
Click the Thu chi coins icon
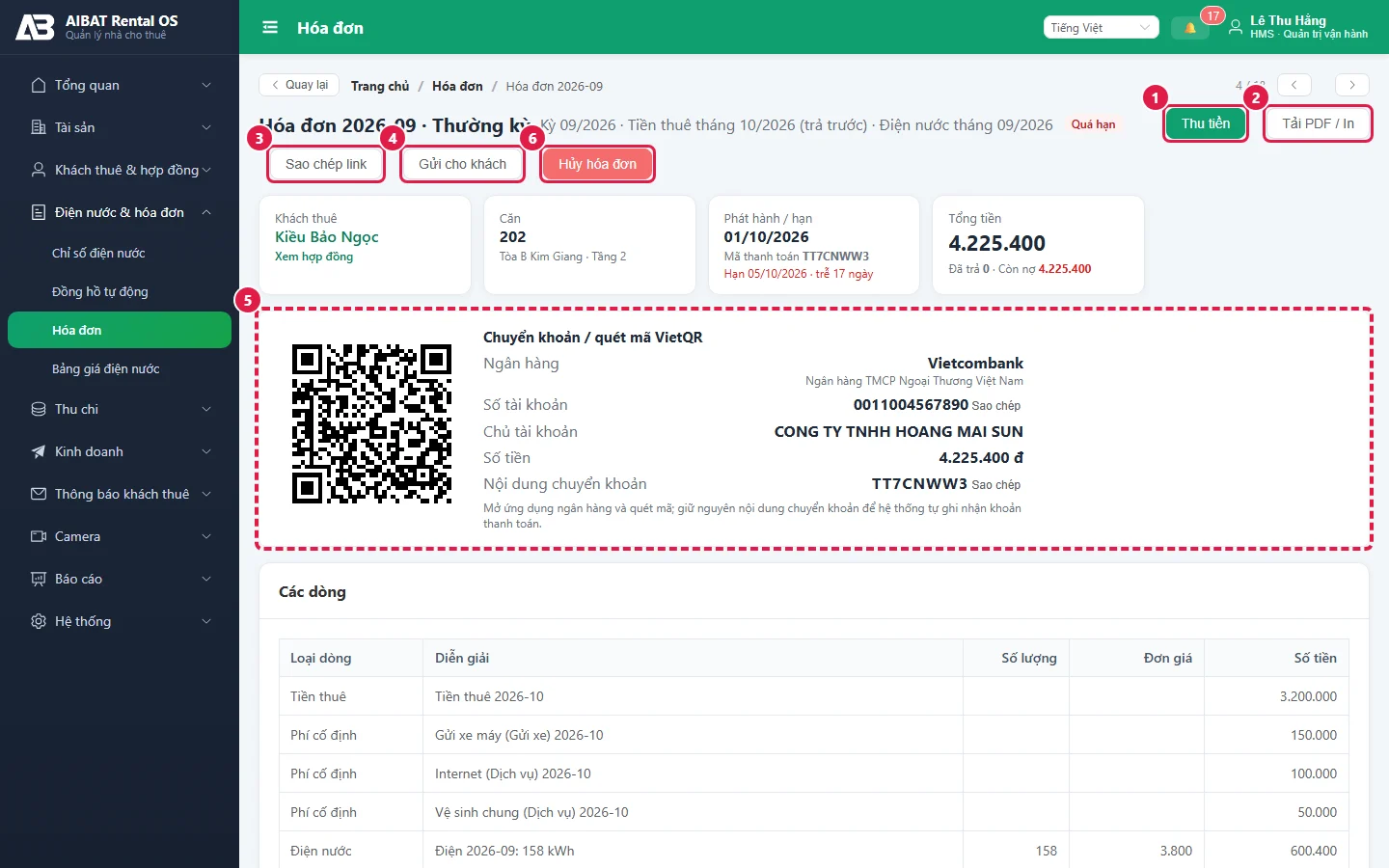(39, 409)
